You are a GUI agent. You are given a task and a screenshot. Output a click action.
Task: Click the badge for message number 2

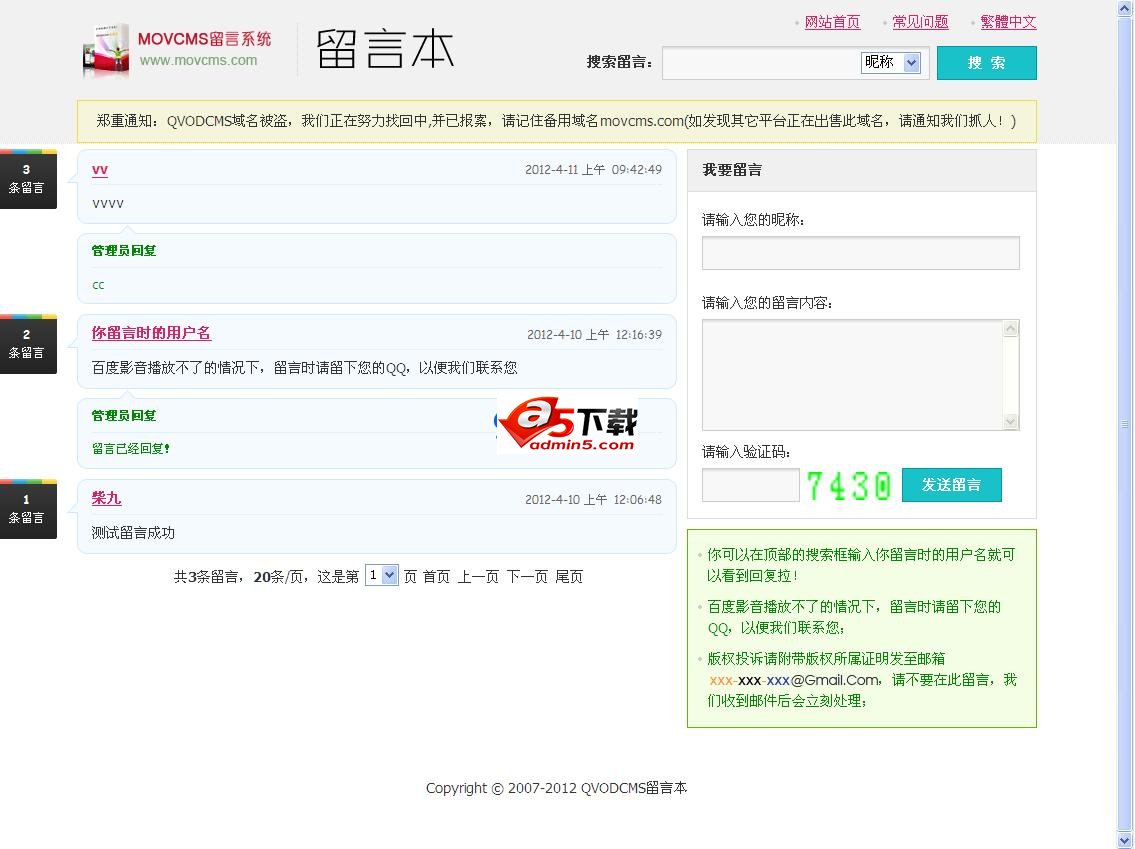click(x=27, y=344)
